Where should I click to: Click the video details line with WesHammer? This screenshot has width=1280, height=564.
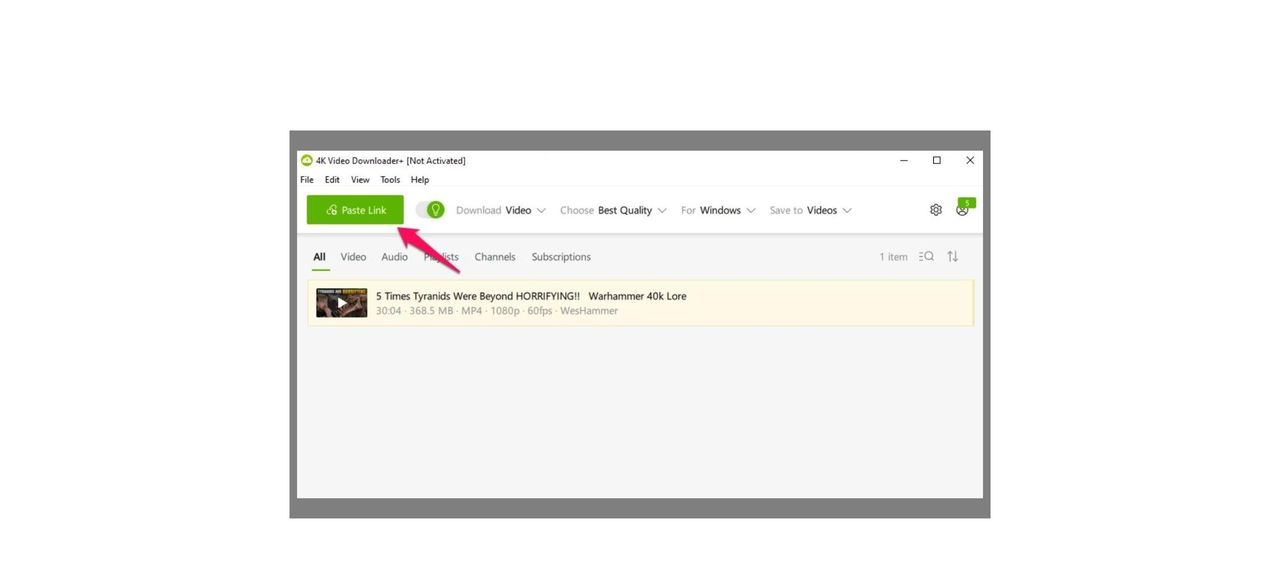coord(497,311)
